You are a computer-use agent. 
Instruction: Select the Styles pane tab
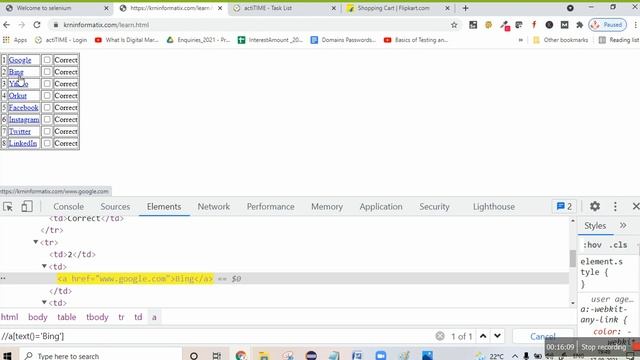[595, 226]
